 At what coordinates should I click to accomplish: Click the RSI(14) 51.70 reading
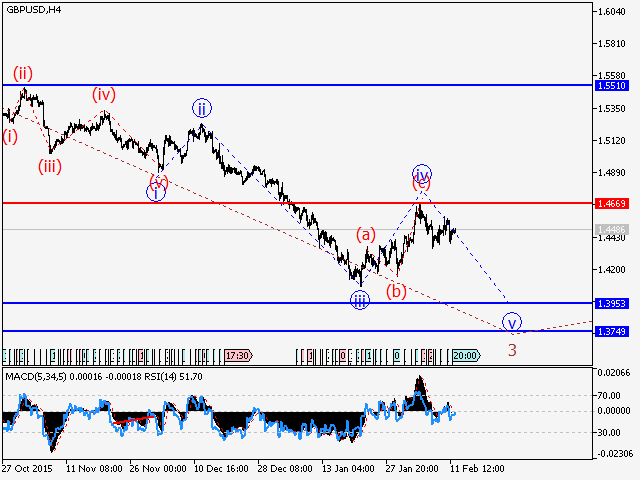click(173, 377)
